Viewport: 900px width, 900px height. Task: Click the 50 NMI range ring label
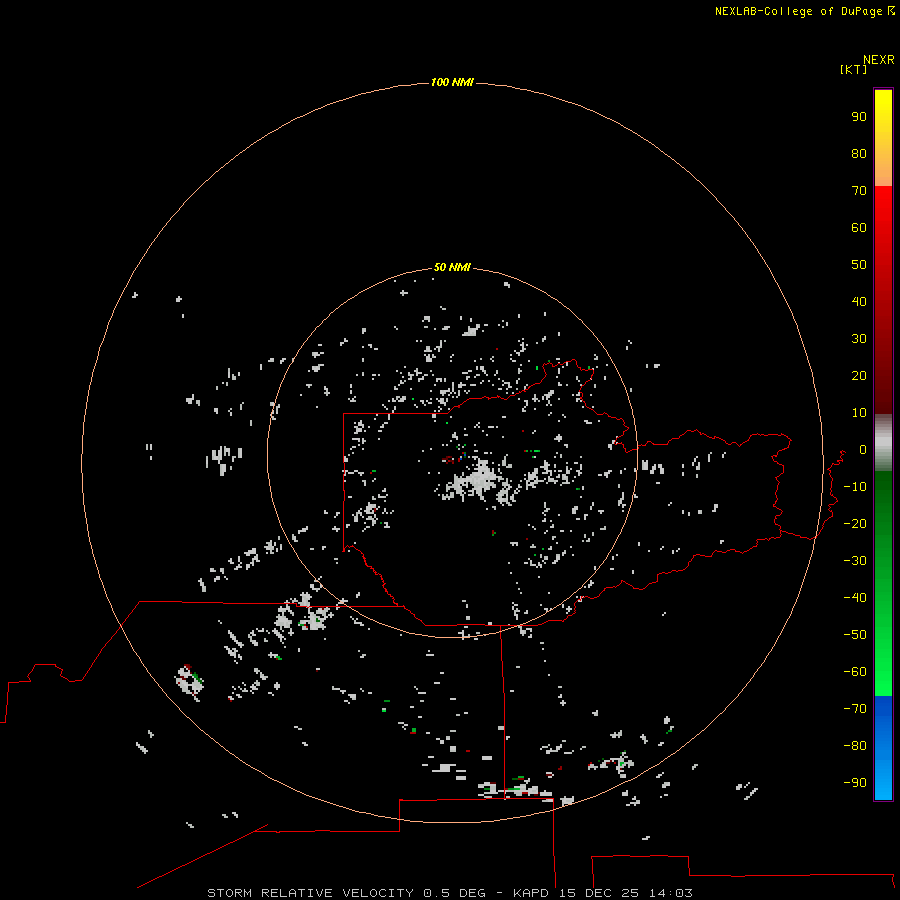point(452,267)
